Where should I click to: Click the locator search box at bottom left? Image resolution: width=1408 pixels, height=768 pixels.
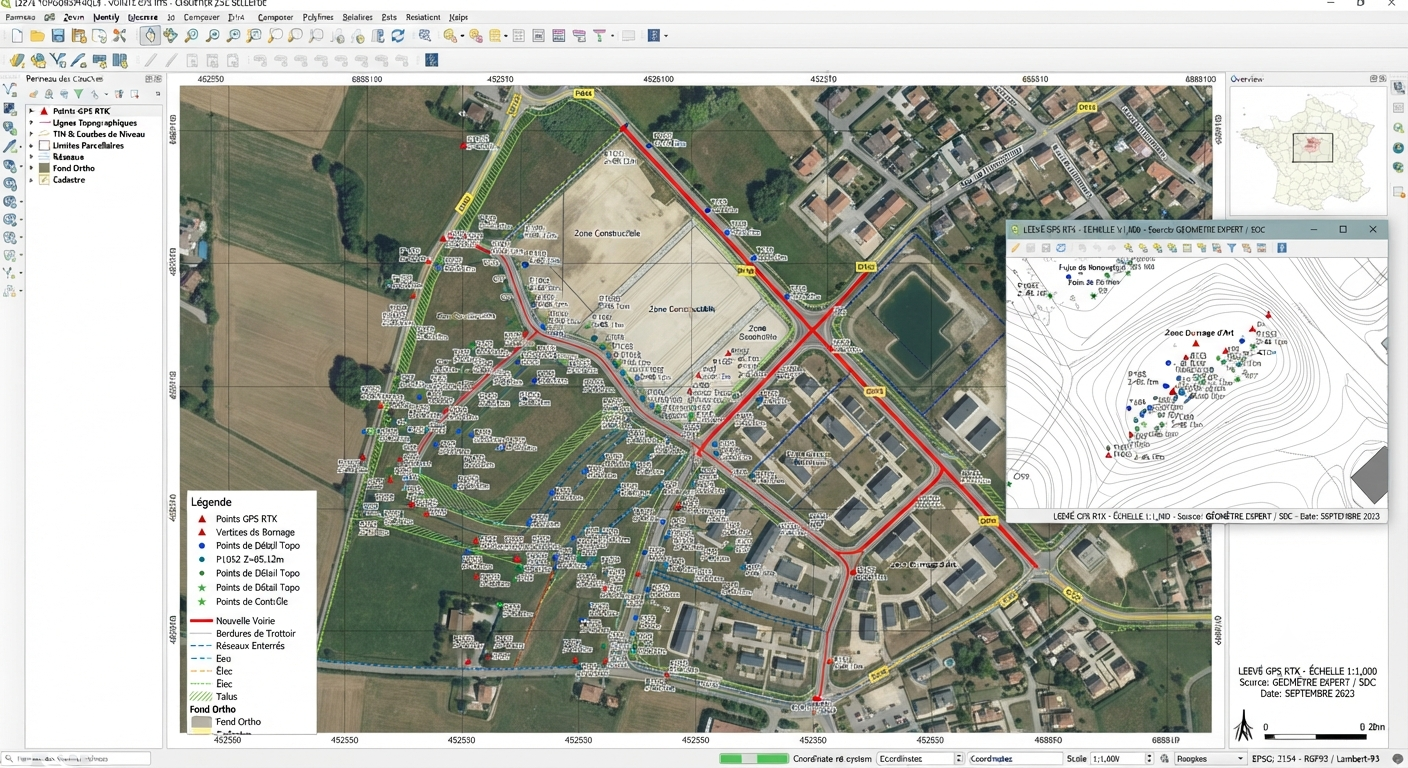76,759
